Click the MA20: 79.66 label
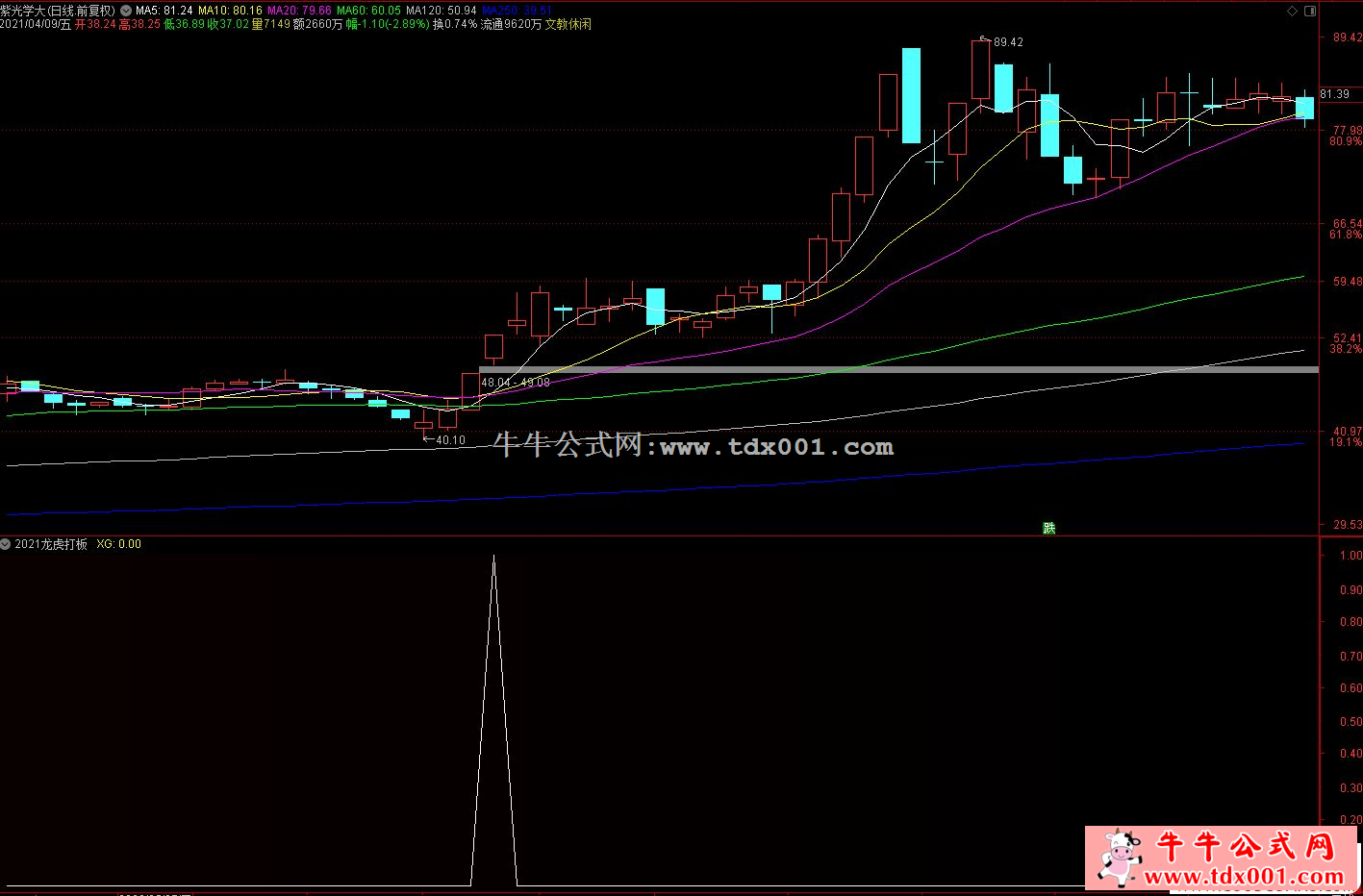 (299, 11)
